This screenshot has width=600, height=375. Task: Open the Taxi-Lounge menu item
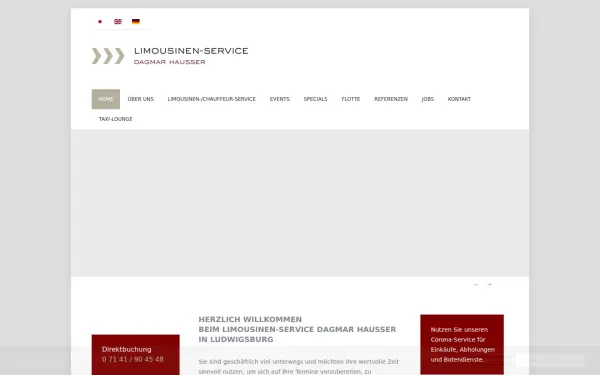click(x=116, y=119)
